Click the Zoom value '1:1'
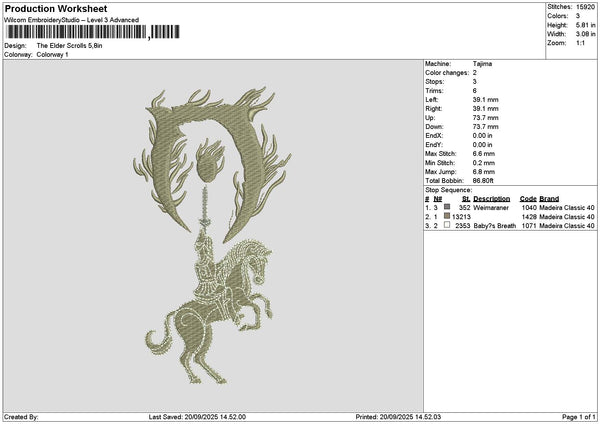This screenshot has height=424, width=600. point(580,43)
